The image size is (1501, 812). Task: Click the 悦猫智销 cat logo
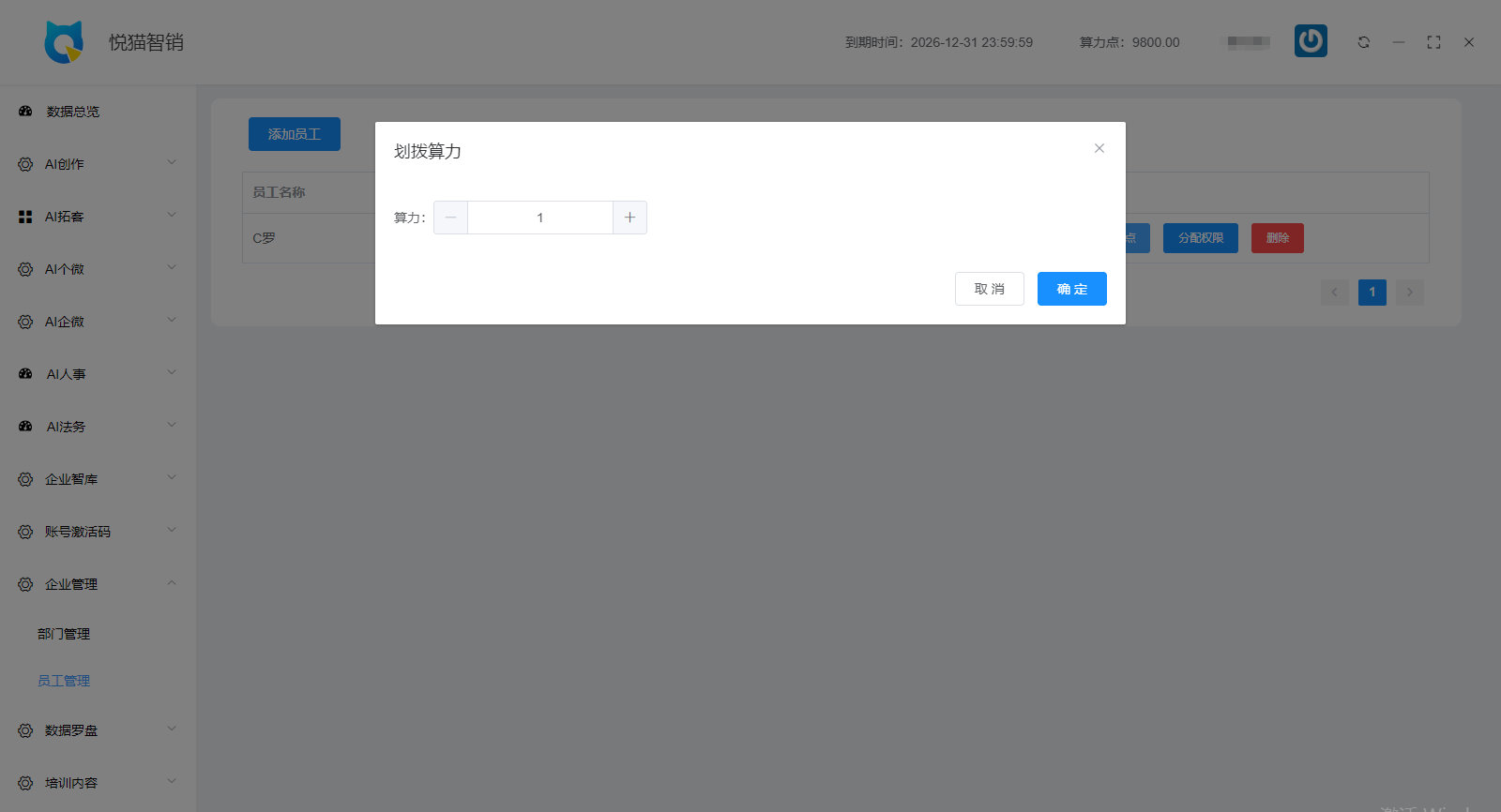(x=64, y=42)
